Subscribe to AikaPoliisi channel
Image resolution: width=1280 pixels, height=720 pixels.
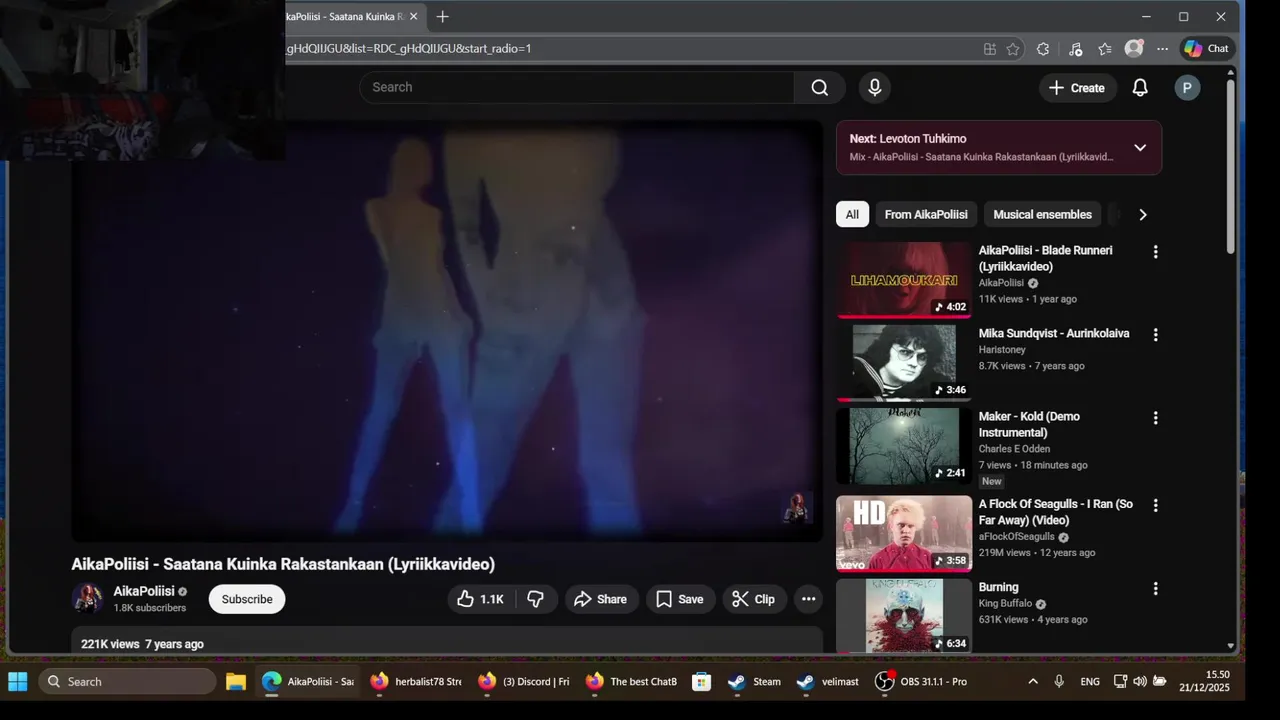(x=247, y=599)
